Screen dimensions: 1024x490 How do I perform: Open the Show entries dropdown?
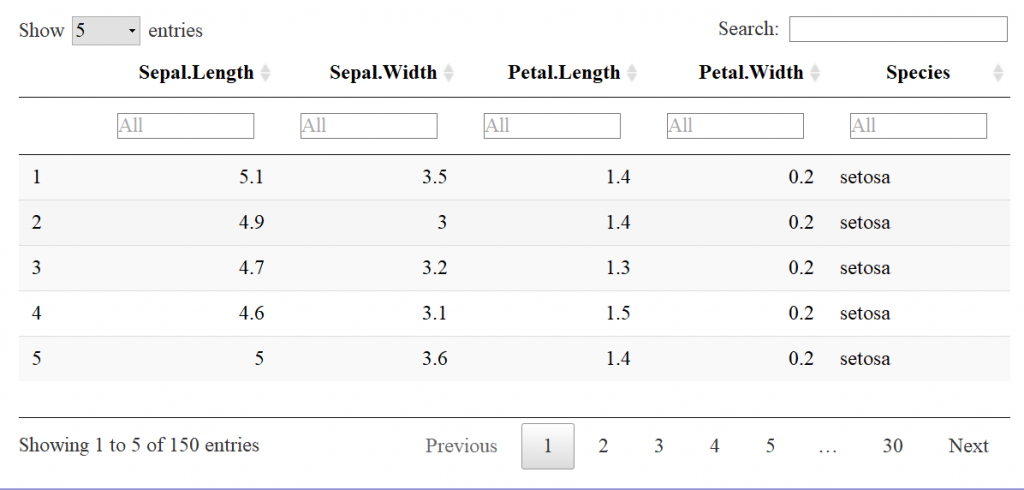(106, 31)
